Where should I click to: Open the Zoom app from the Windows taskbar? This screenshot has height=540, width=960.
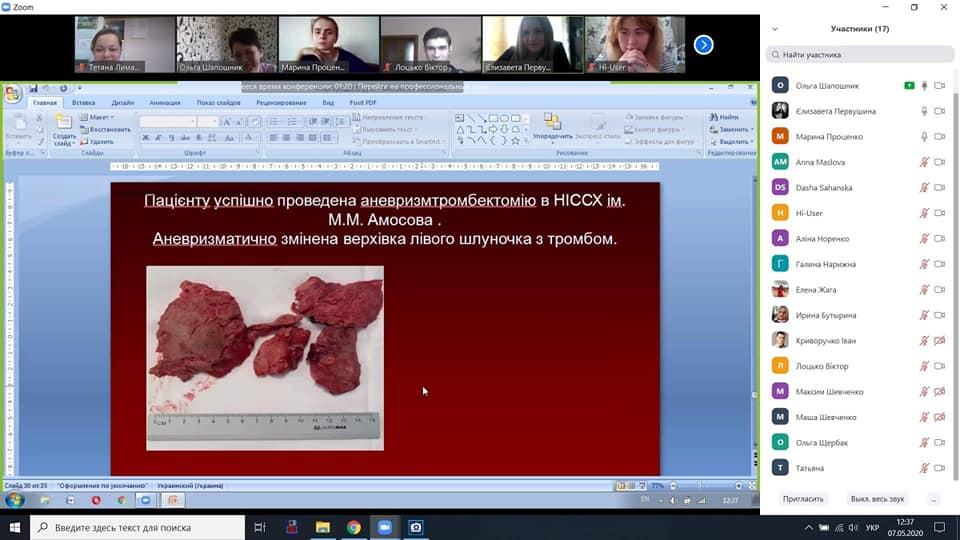[x=384, y=527]
